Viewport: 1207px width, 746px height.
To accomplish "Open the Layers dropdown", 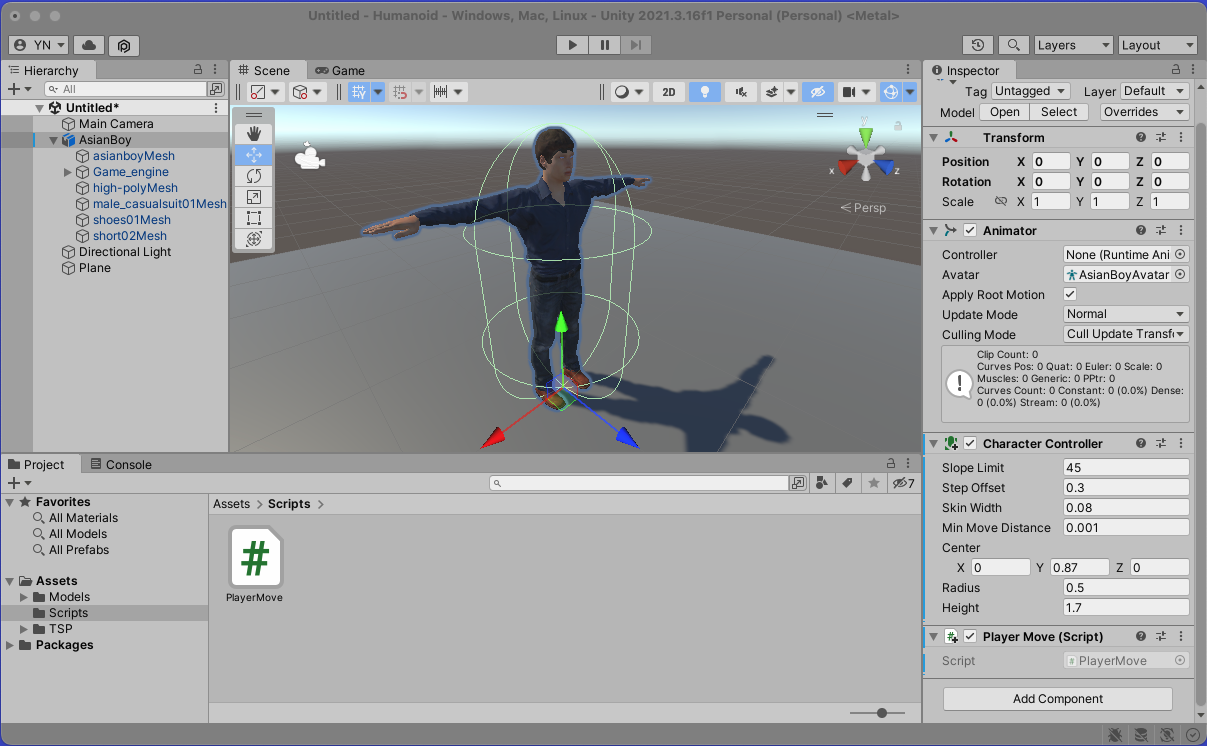I will [1072, 45].
